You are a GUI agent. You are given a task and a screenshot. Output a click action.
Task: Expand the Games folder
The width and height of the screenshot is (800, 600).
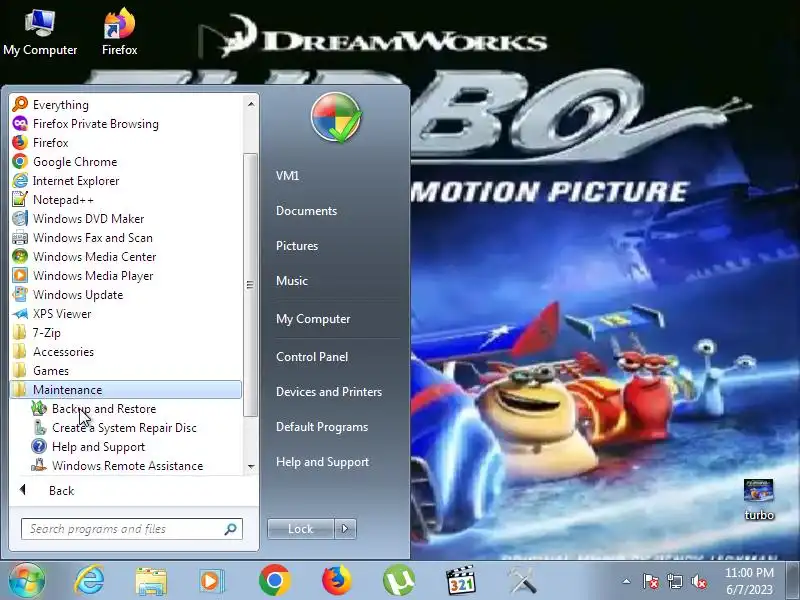coord(41,370)
